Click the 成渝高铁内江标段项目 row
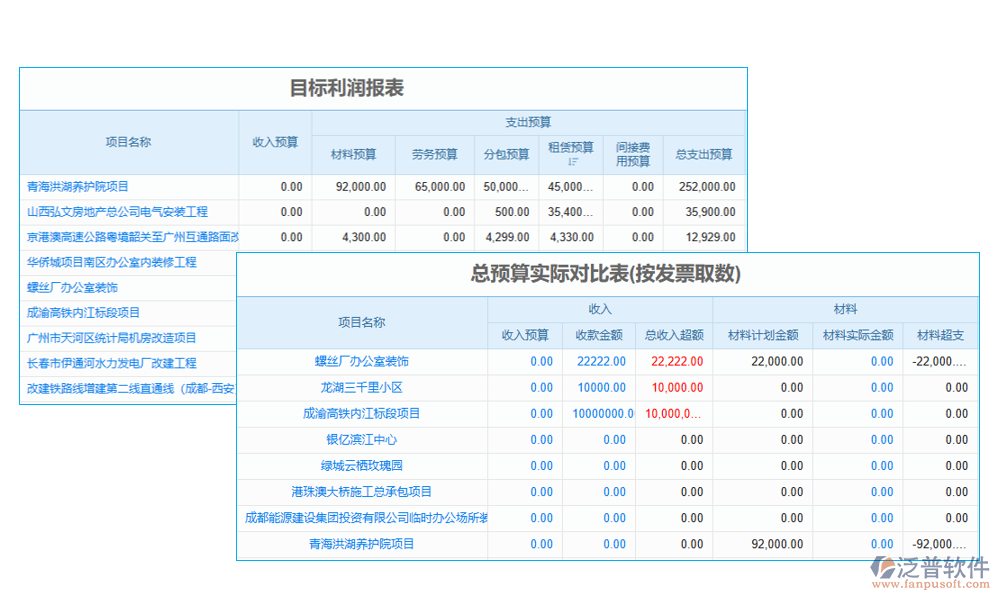Image resolution: width=1000 pixels, height=600 pixels. (360, 413)
